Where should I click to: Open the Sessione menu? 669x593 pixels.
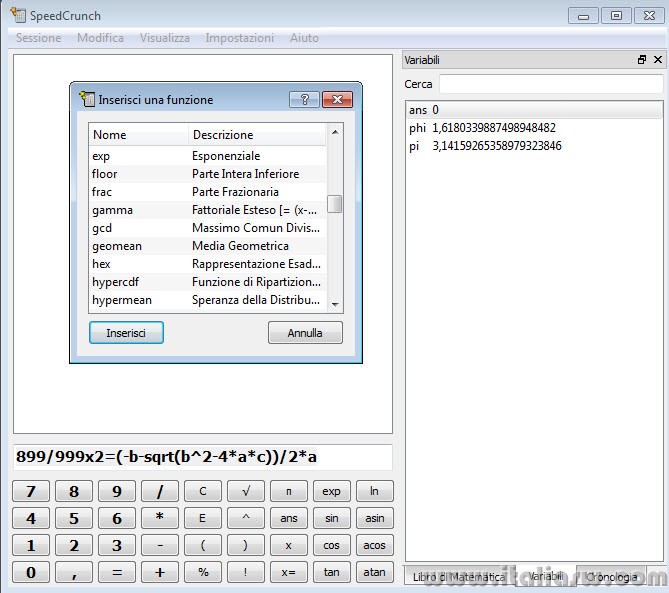point(38,38)
